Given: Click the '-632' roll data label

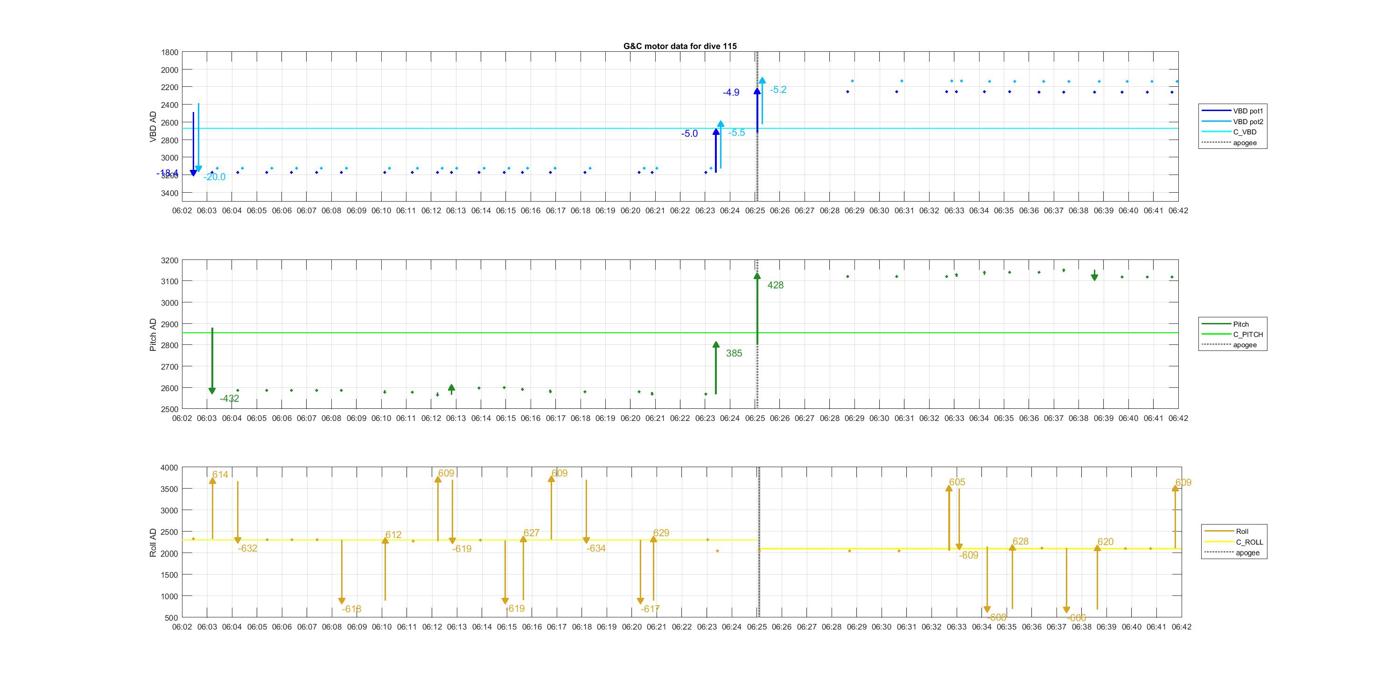Looking at the screenshot, I should (247, 548).
